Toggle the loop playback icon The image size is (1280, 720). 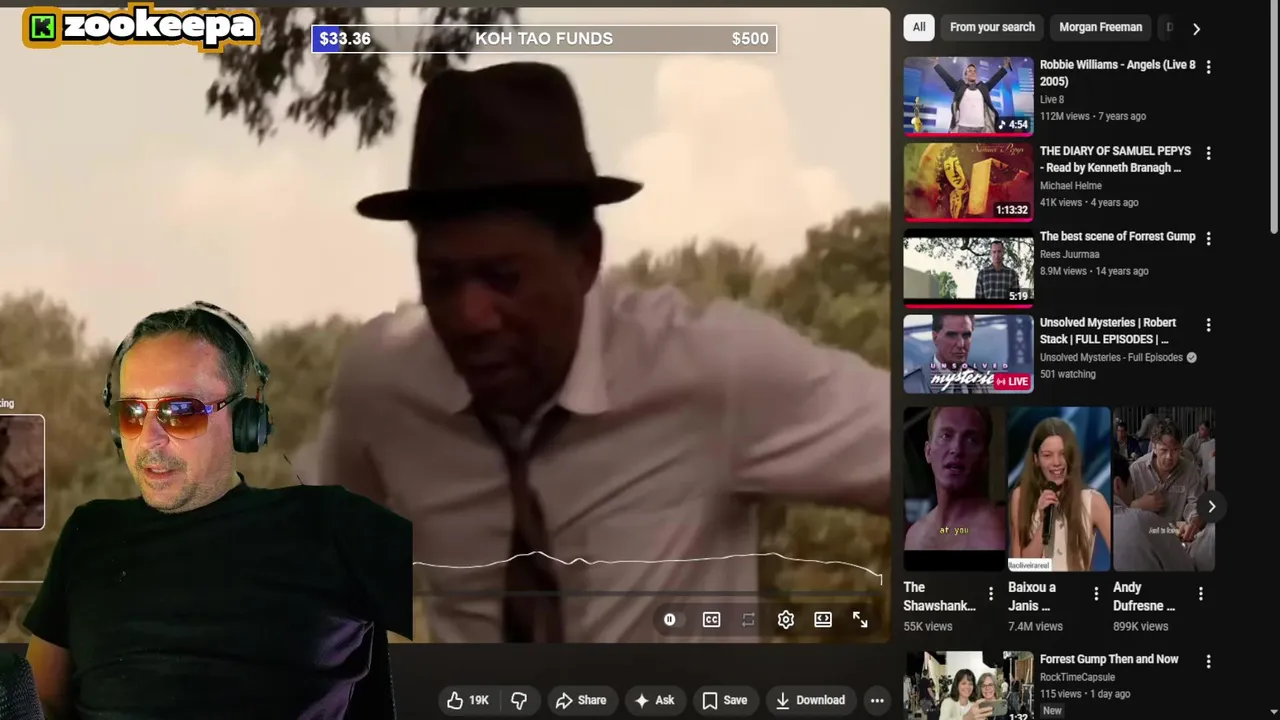pyautogui.click(x=748, y=620)
